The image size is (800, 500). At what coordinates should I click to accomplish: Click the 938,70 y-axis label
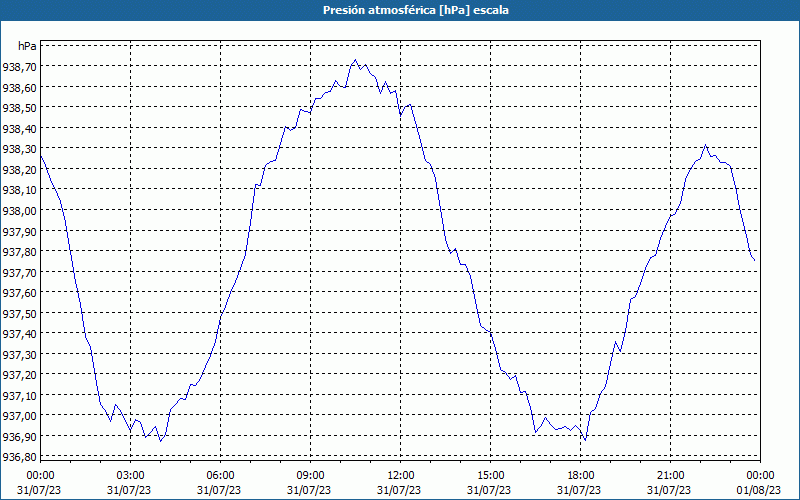point(19,67)
